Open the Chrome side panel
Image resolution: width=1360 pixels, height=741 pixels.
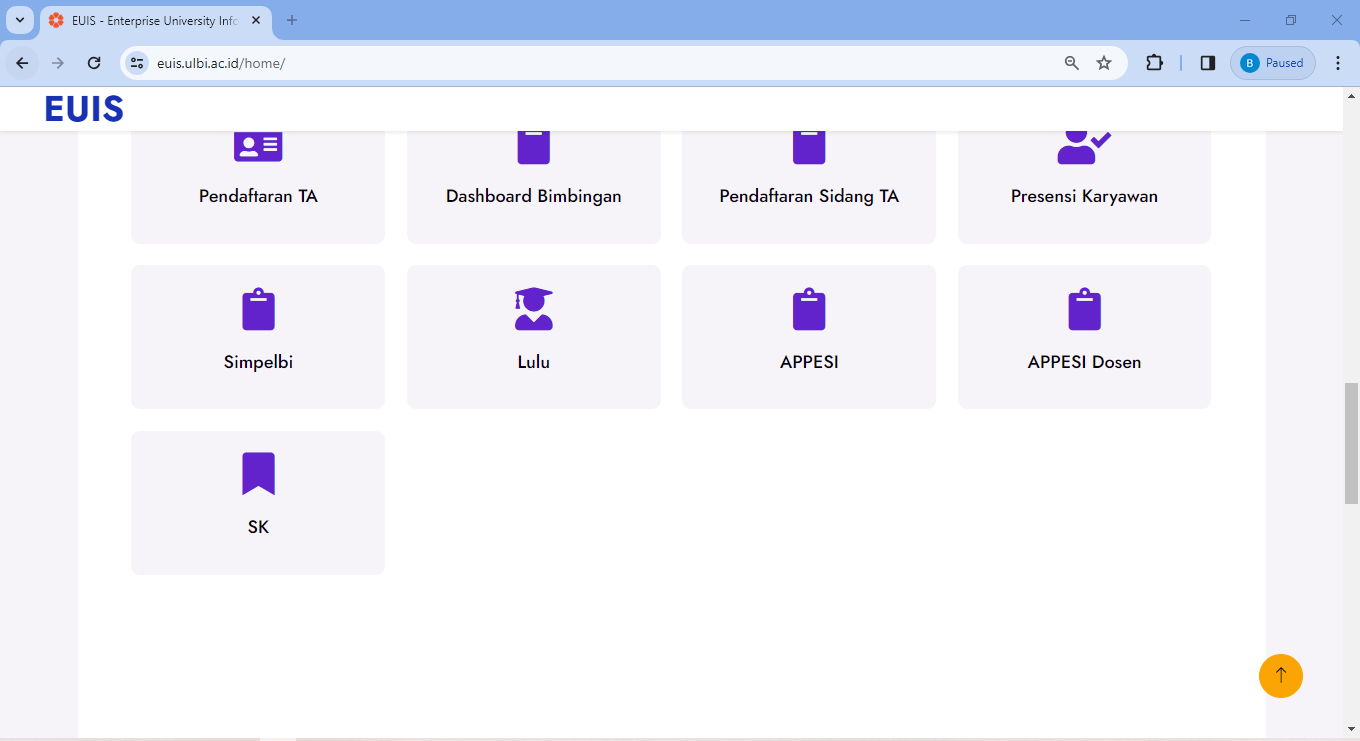tap(1208, 63)
